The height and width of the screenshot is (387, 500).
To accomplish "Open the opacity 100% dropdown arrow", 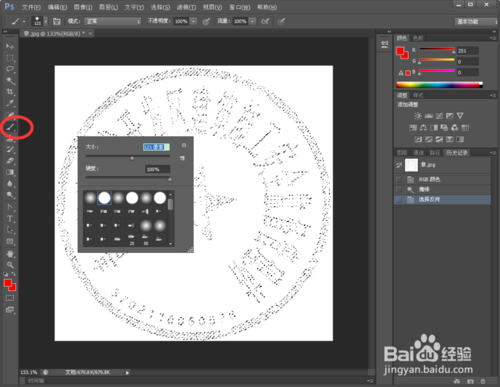I will [x=194, y=21].
